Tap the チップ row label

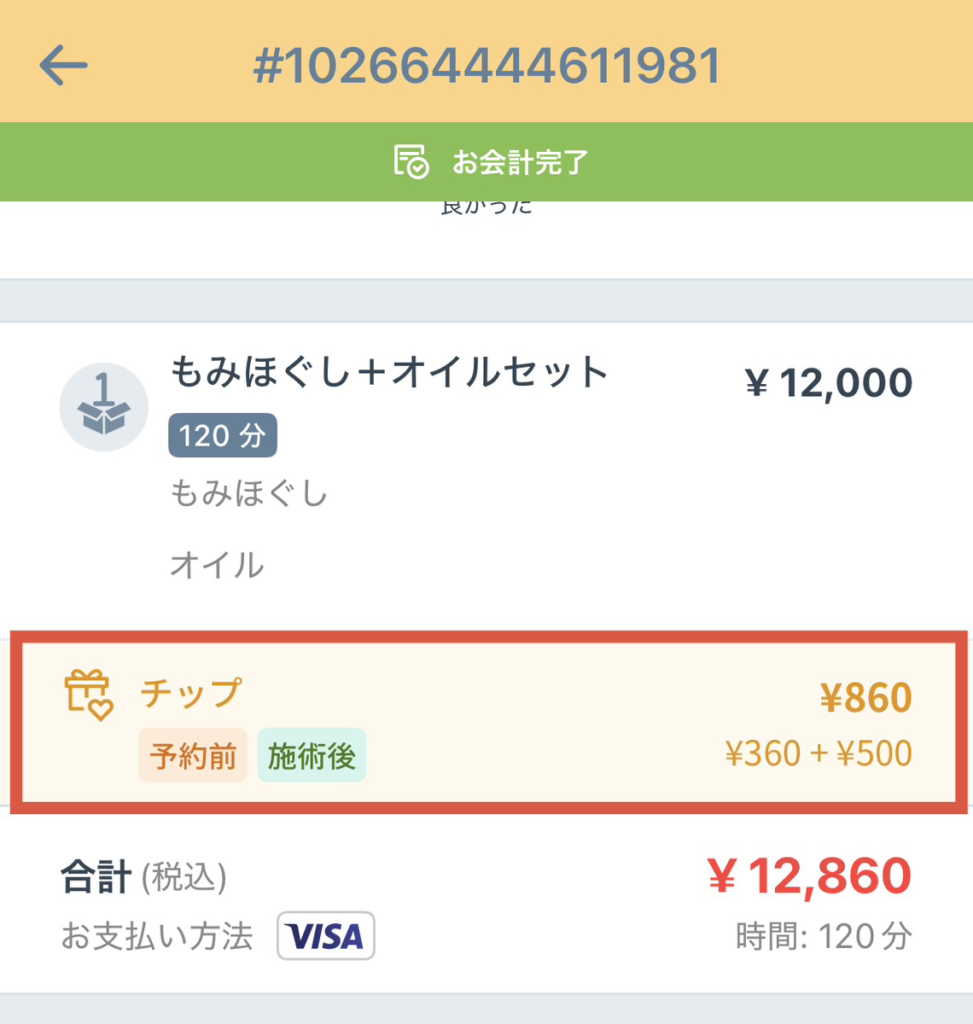click(x=190, y=692)
